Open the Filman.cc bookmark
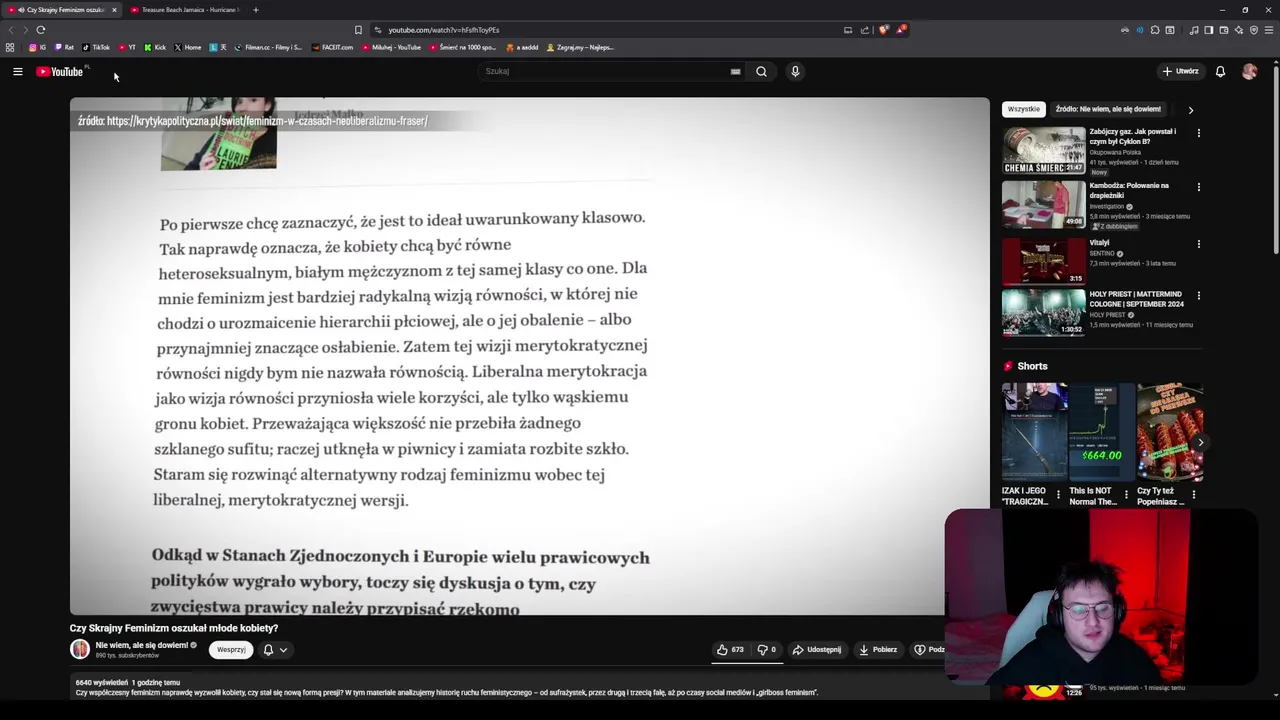1280x720 pixels. (x=267, y=47)
